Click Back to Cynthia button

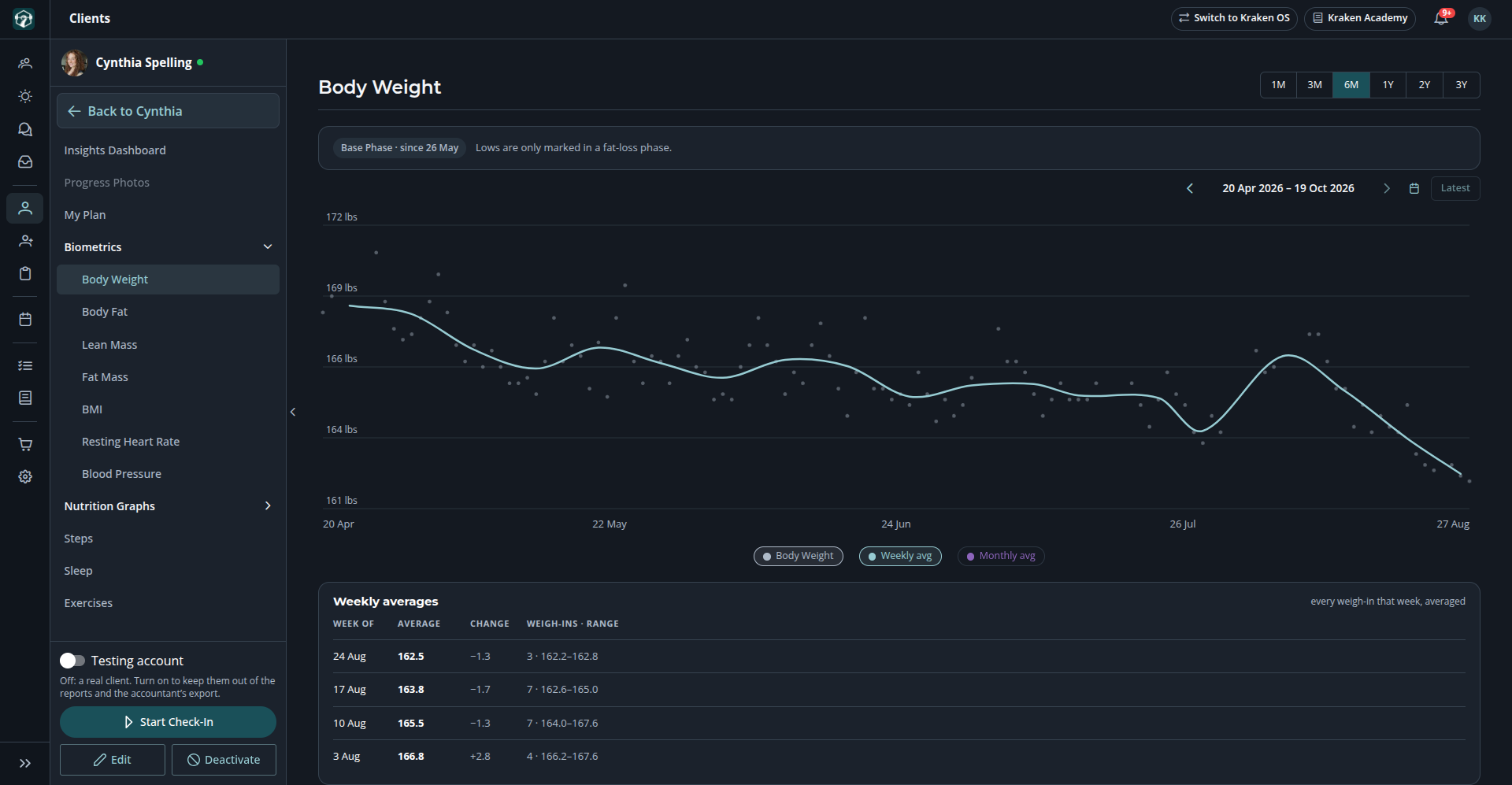[x=168, y=111]
